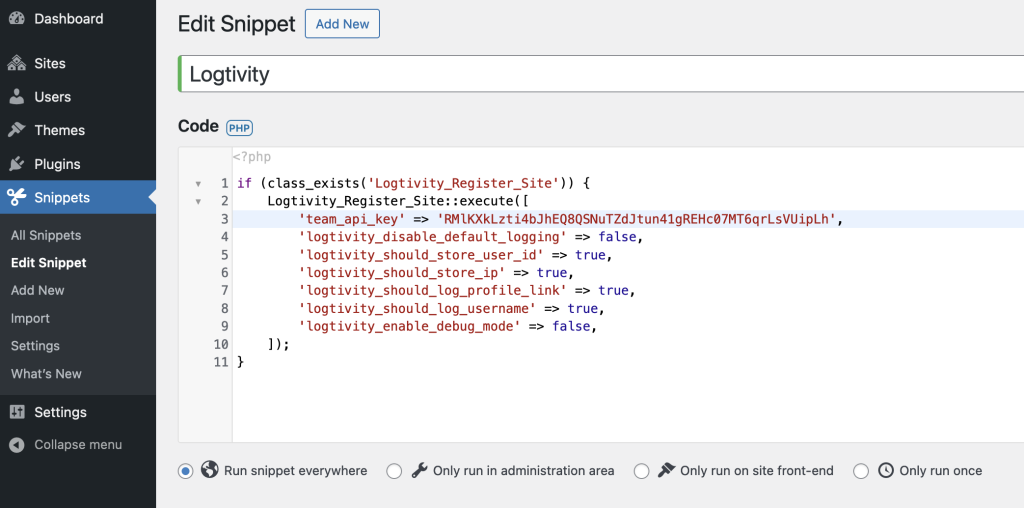Open All Snippets submenu item
Screen dimensions: 1024x508
(46, 235)
